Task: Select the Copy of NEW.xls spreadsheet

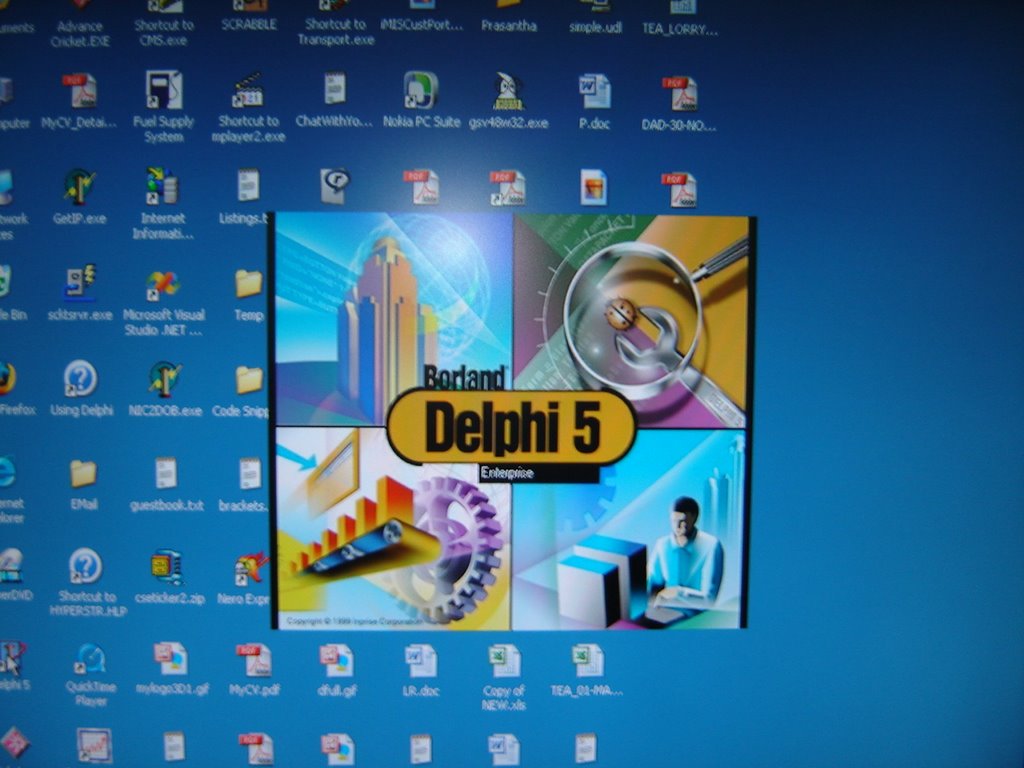Action: coord(504,661)
